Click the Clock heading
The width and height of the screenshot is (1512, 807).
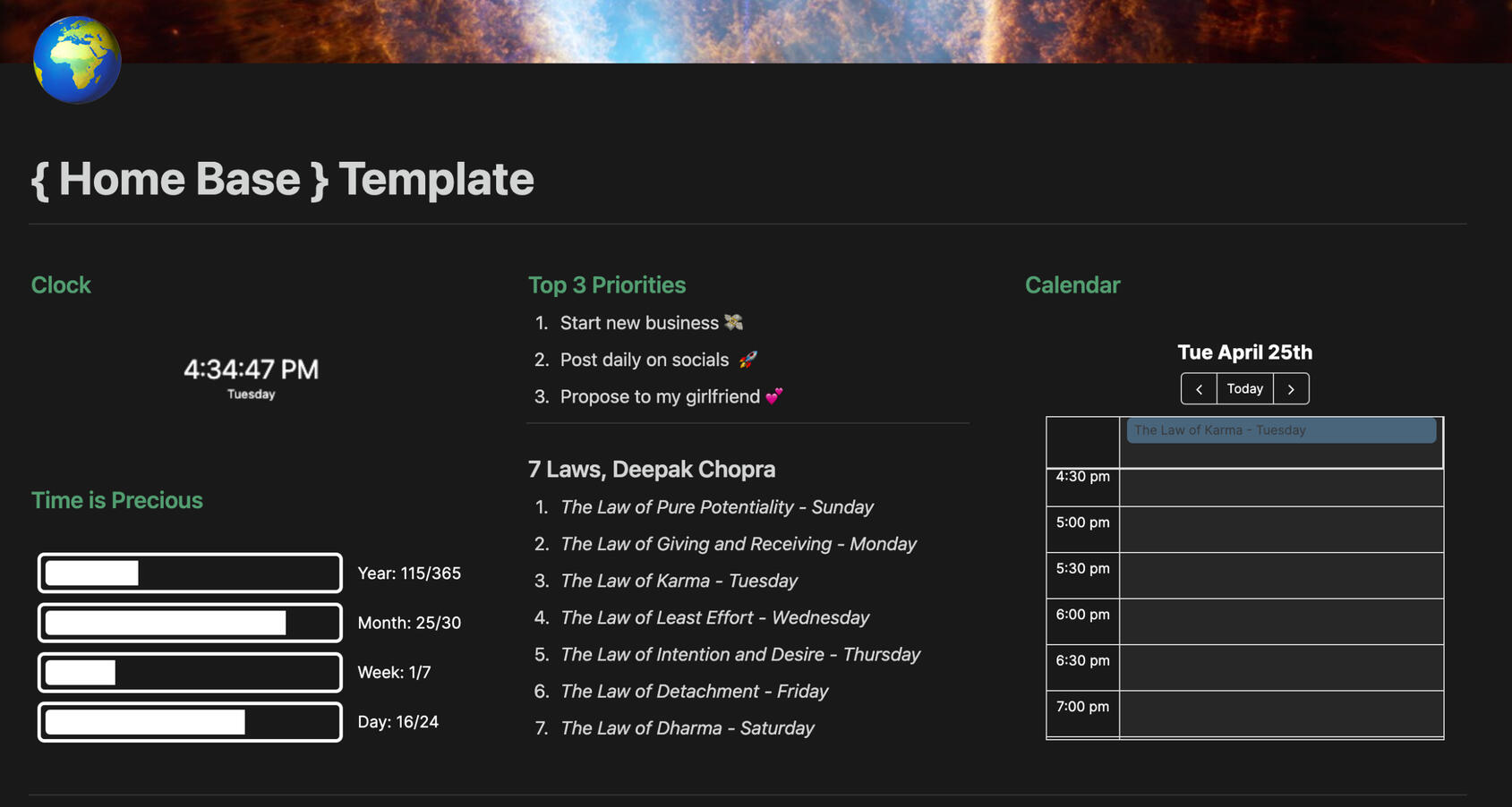point(61,285)
